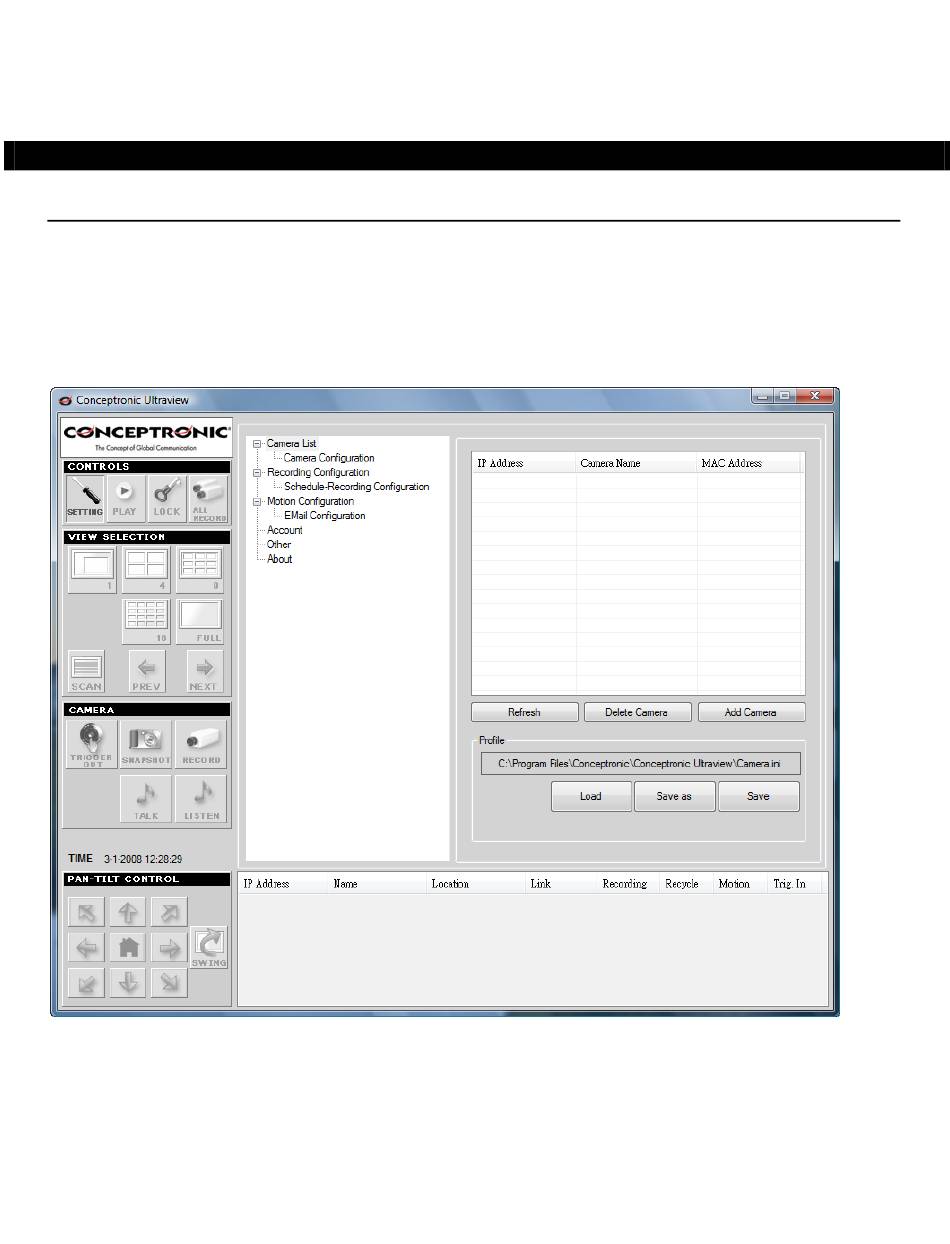Open the Setting control
Viewport: 950px width, 1244px height.
[85, 498]
